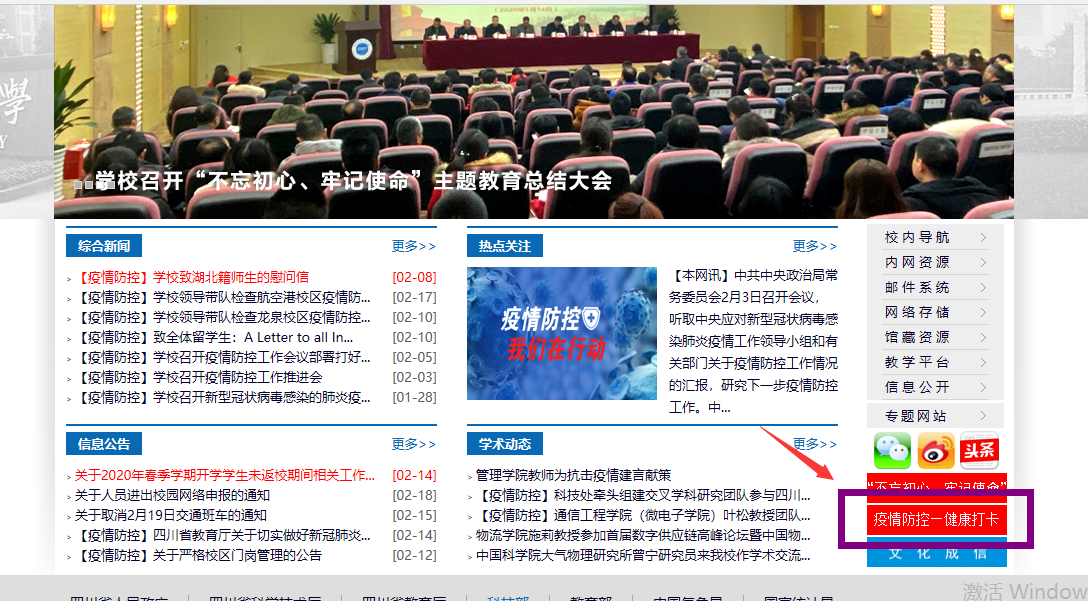
Task: Open article 管理学院教师为抗击疫情建言献策
Action: (573, 475)
